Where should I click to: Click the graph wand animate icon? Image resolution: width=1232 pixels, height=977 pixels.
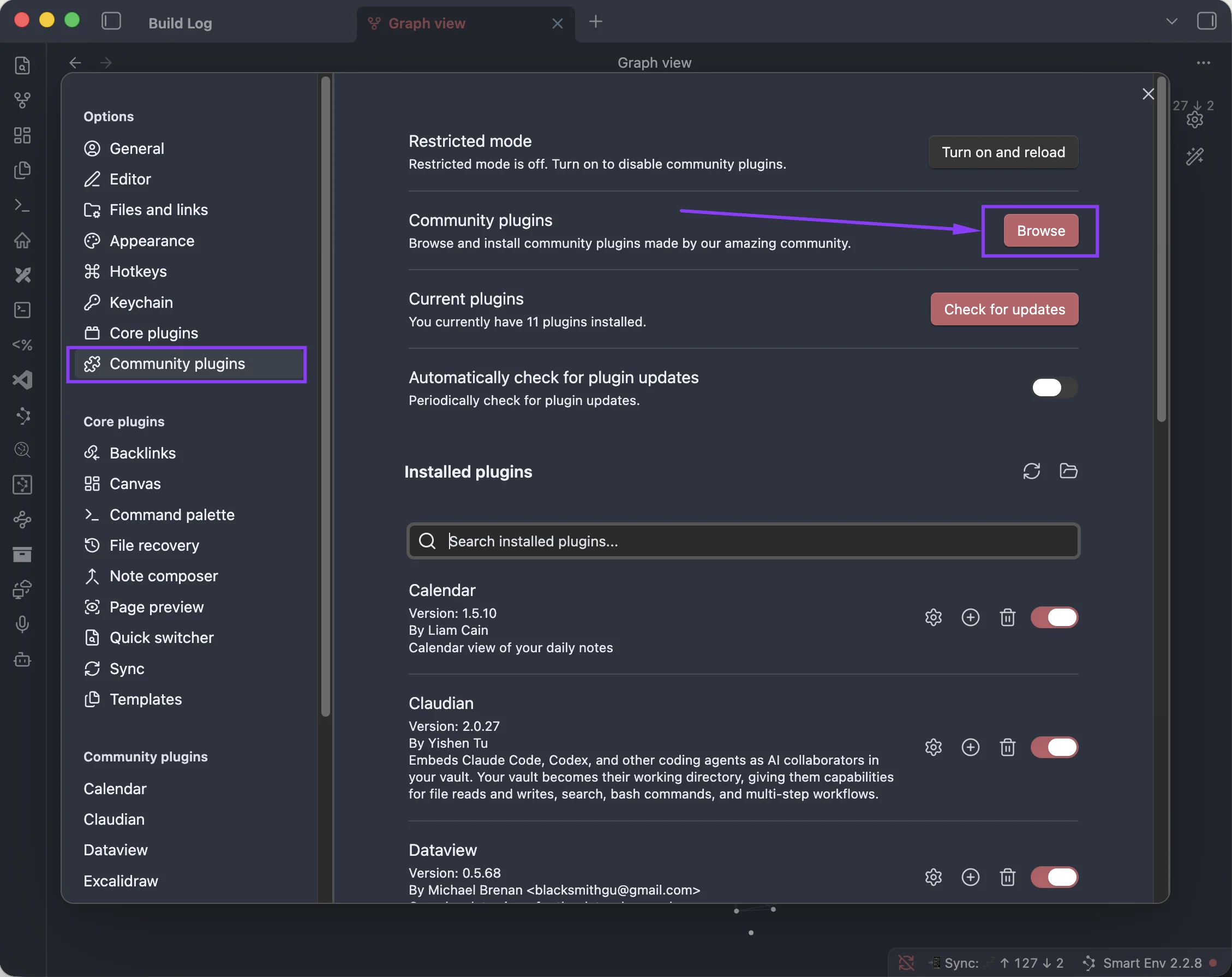pos(1195,156)
